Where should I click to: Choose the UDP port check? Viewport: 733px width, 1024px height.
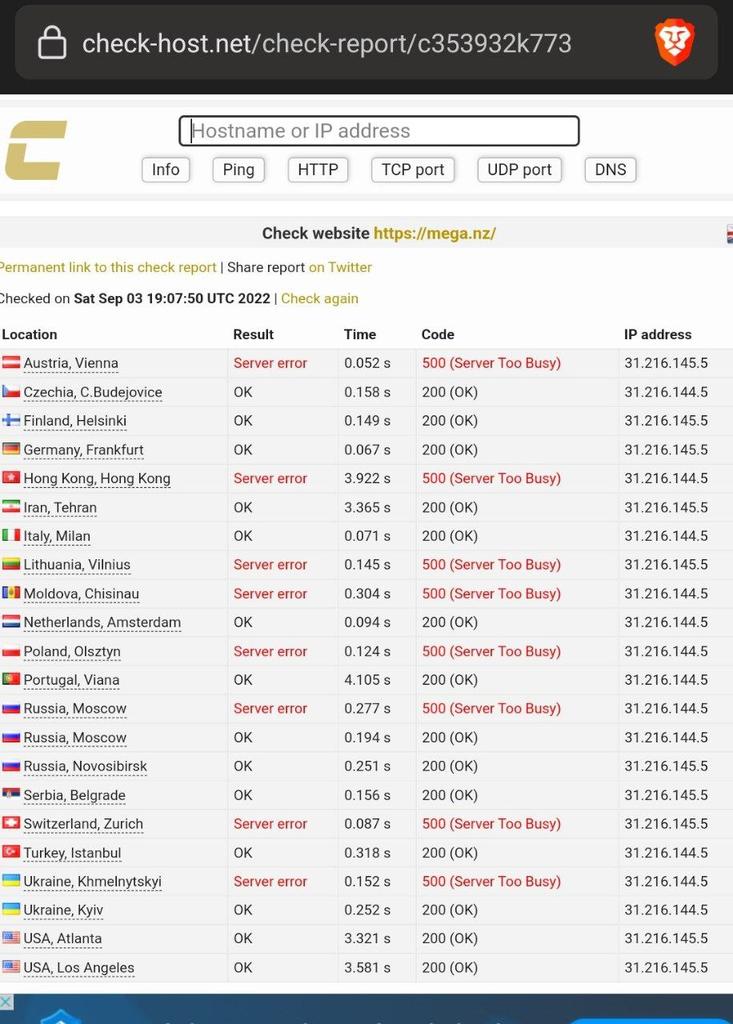519,170
